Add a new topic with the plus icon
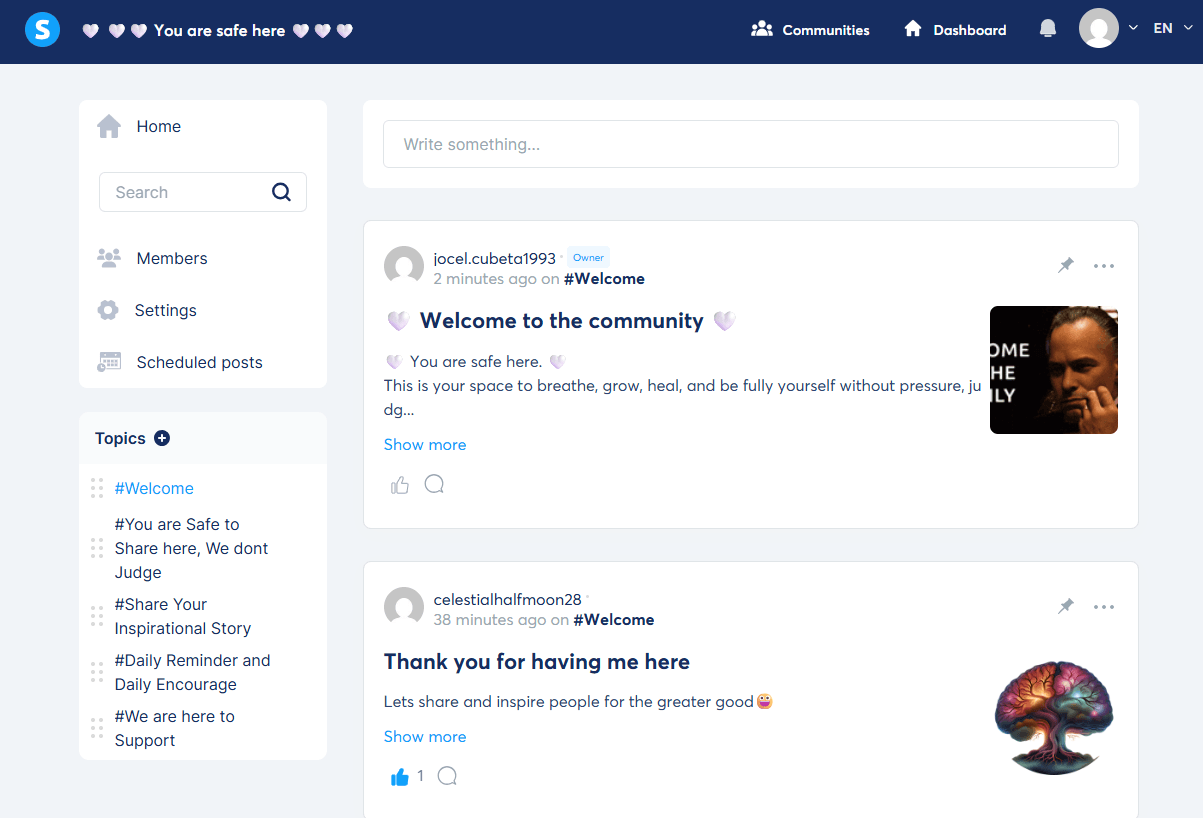This screenshot has height=818, width=1203. [x=163, y=438]
